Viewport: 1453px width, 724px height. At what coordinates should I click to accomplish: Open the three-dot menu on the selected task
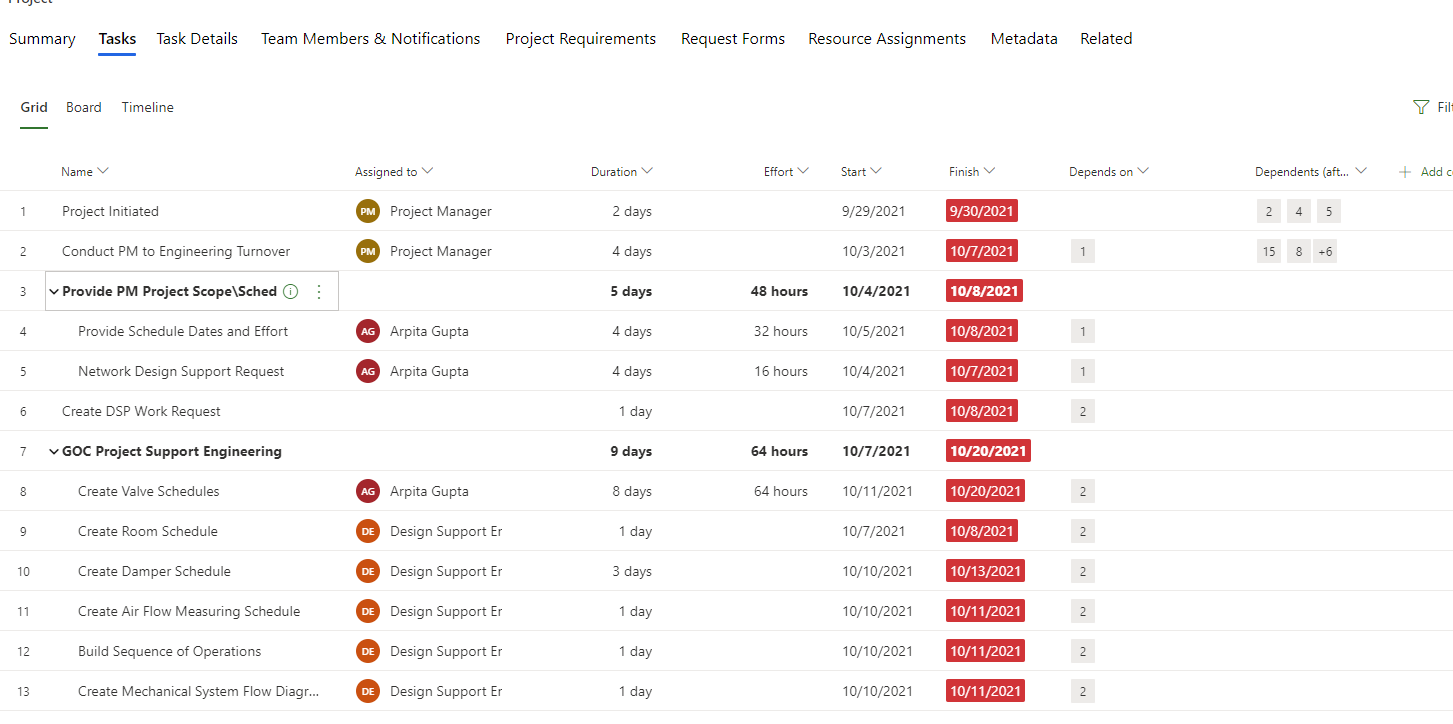318,291
